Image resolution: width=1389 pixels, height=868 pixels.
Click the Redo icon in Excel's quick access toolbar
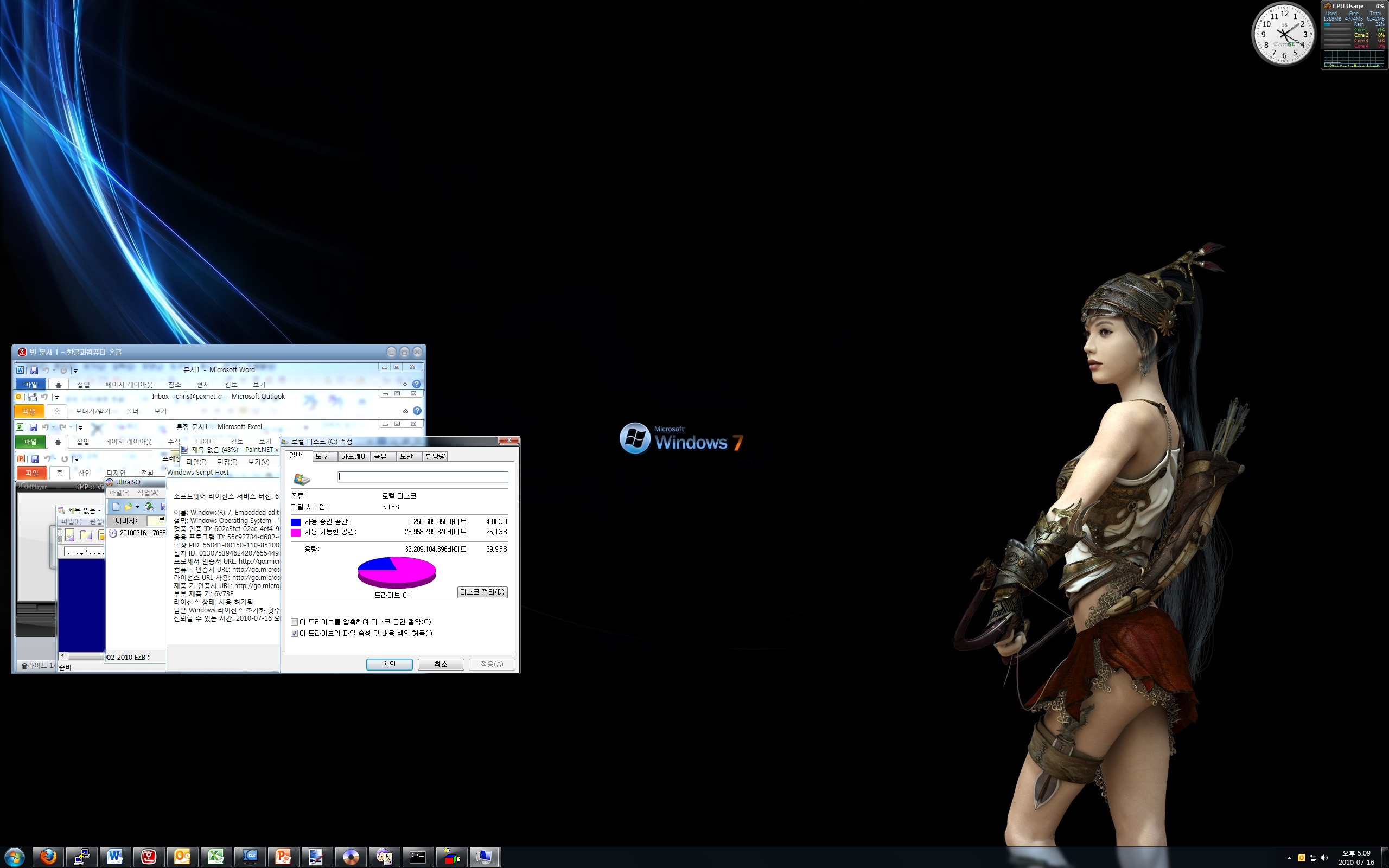coord(62,427)
